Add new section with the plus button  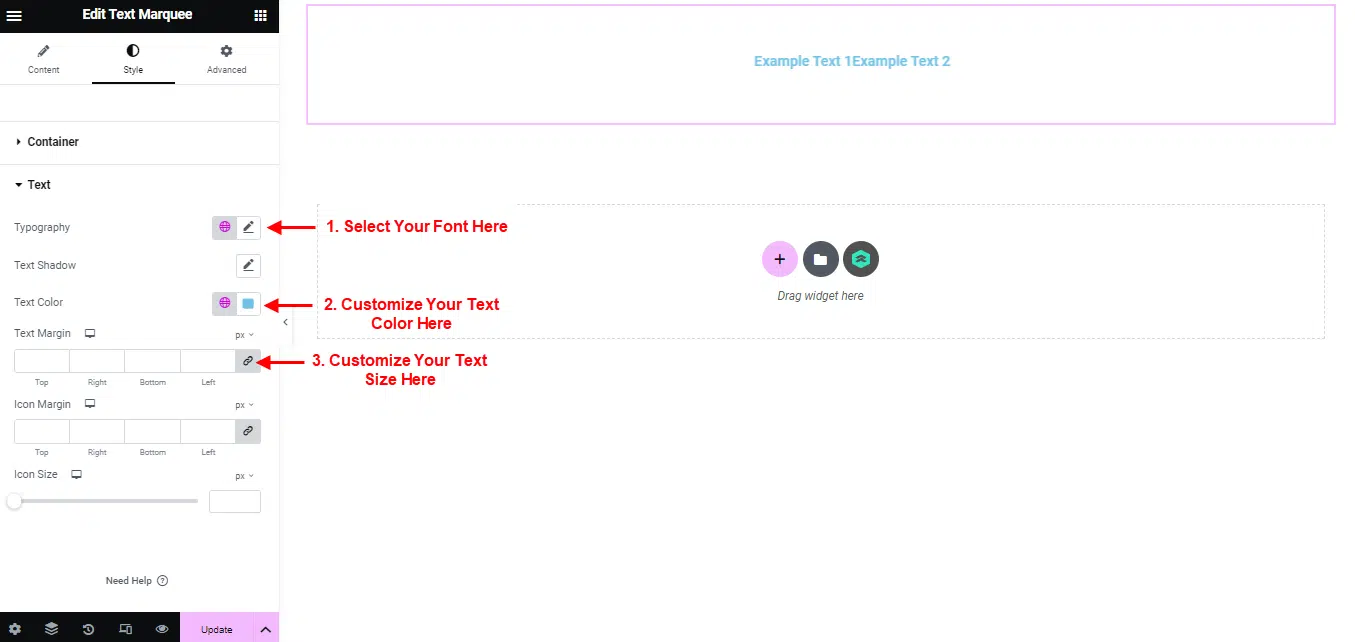tap(780, 259)
